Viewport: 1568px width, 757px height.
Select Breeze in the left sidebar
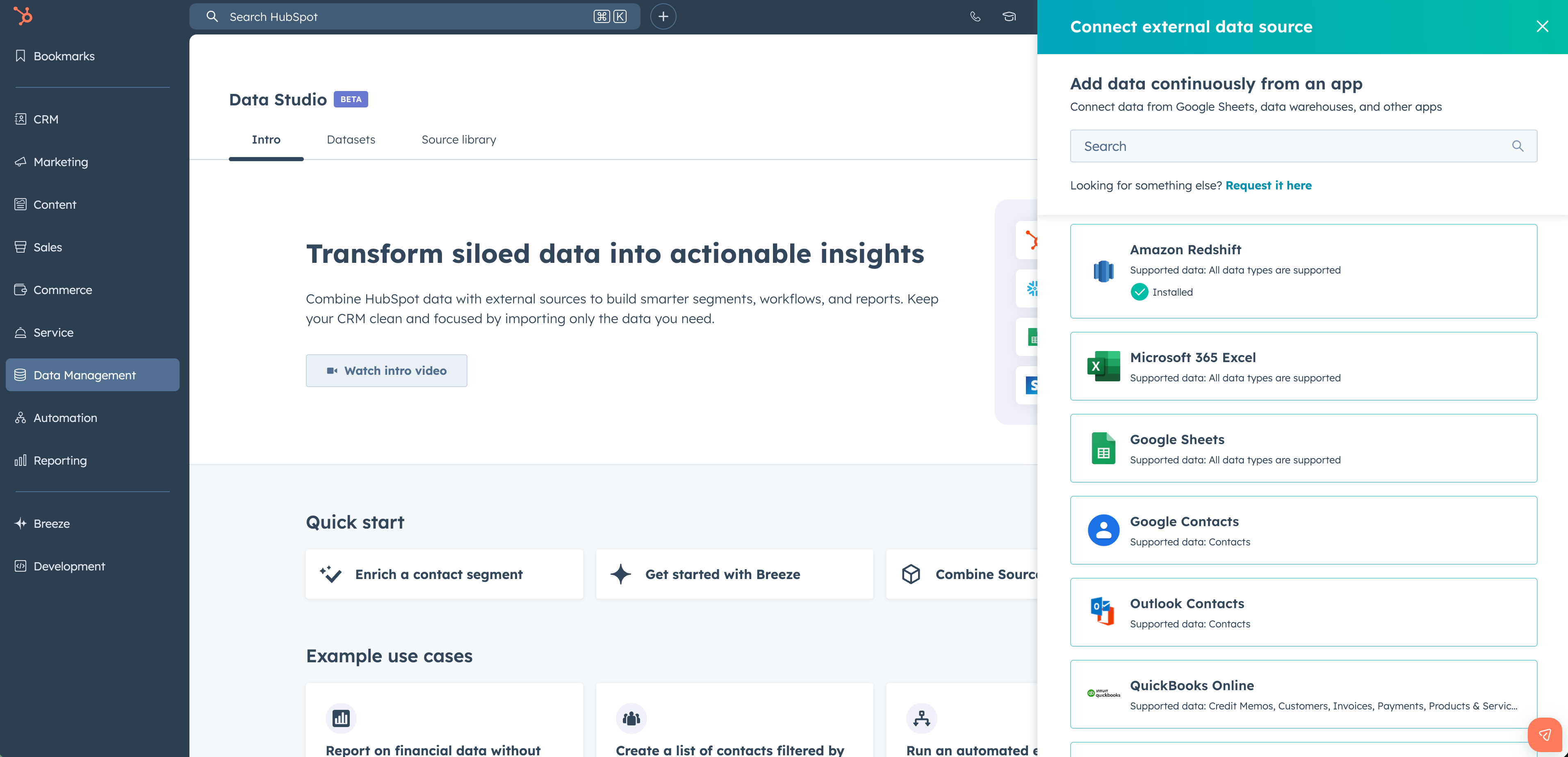tap(51, 523)
